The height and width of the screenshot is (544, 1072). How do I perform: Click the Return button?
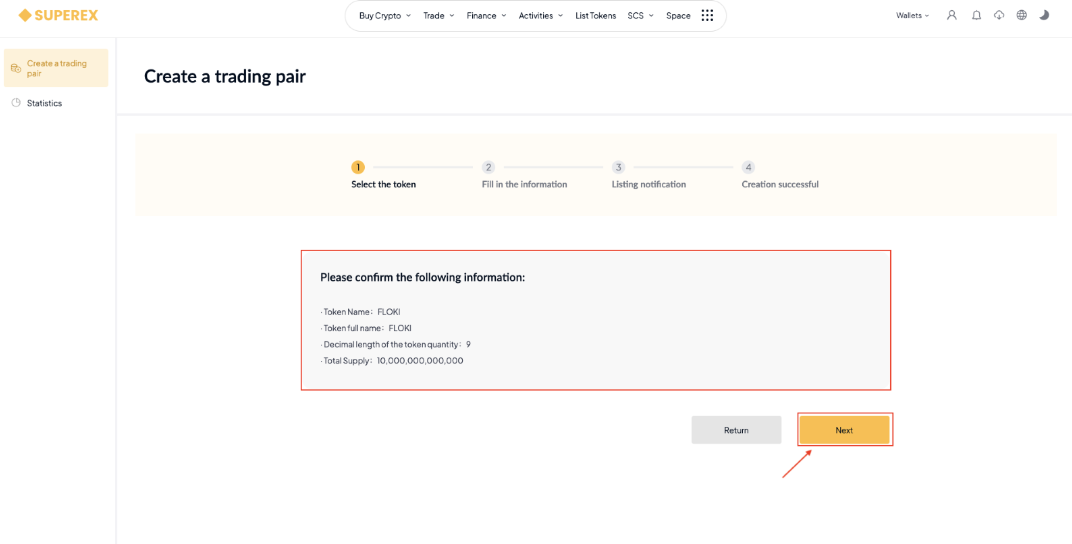(x=736, y=430)
